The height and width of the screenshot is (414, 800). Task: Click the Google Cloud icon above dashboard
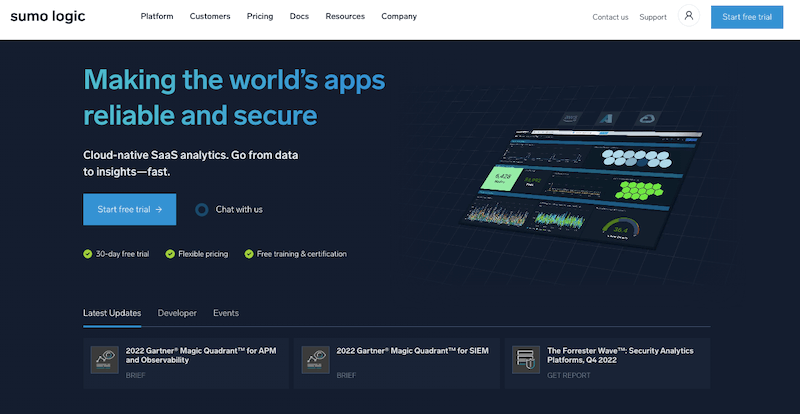tap(647, 118)
